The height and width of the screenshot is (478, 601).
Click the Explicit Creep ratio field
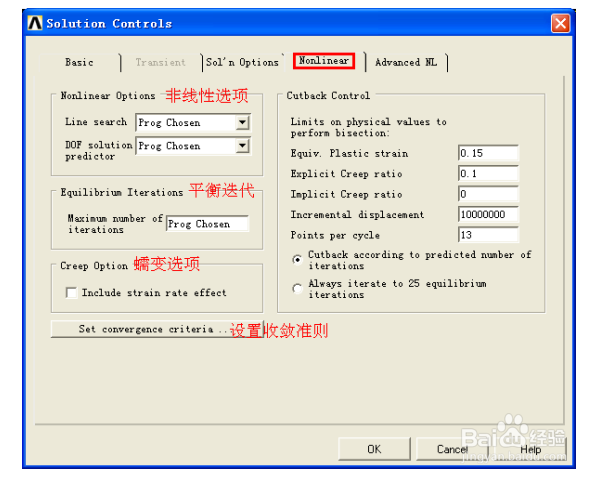tap(488, 174)
